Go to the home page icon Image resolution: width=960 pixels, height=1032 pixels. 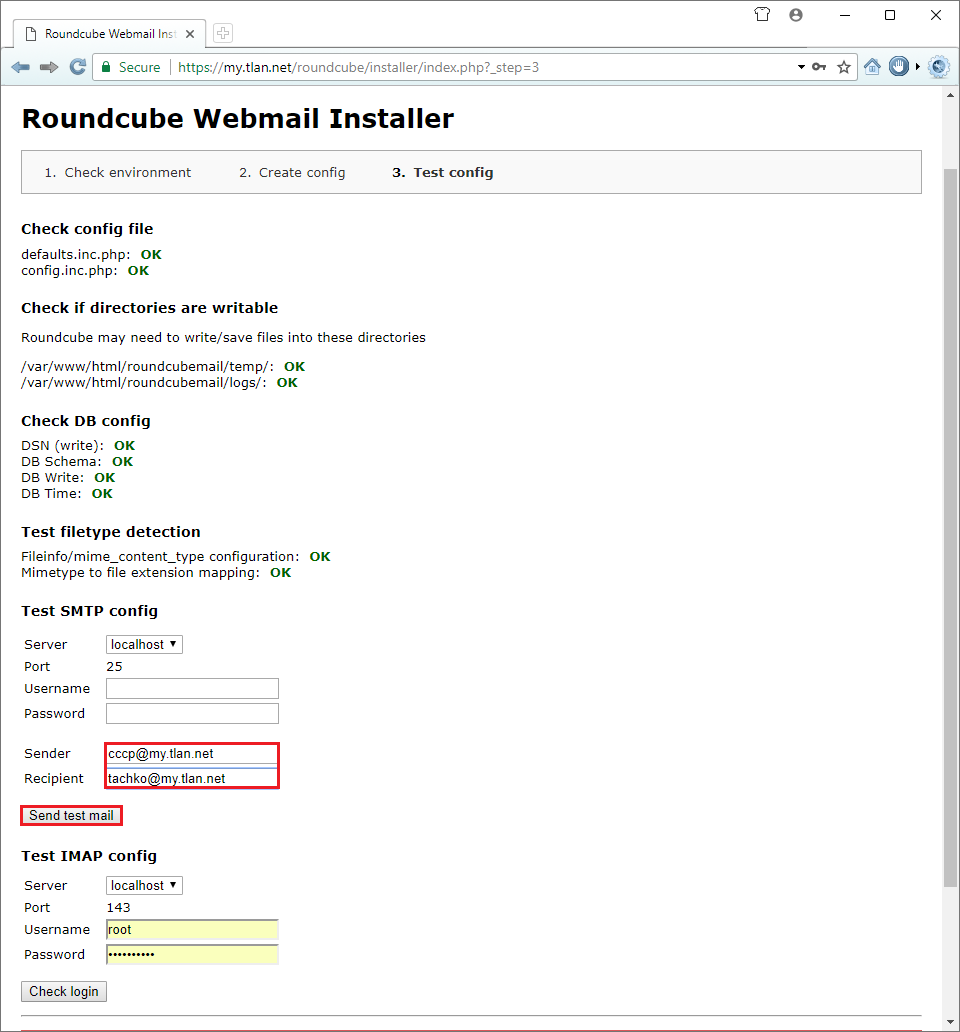(872, 67)
